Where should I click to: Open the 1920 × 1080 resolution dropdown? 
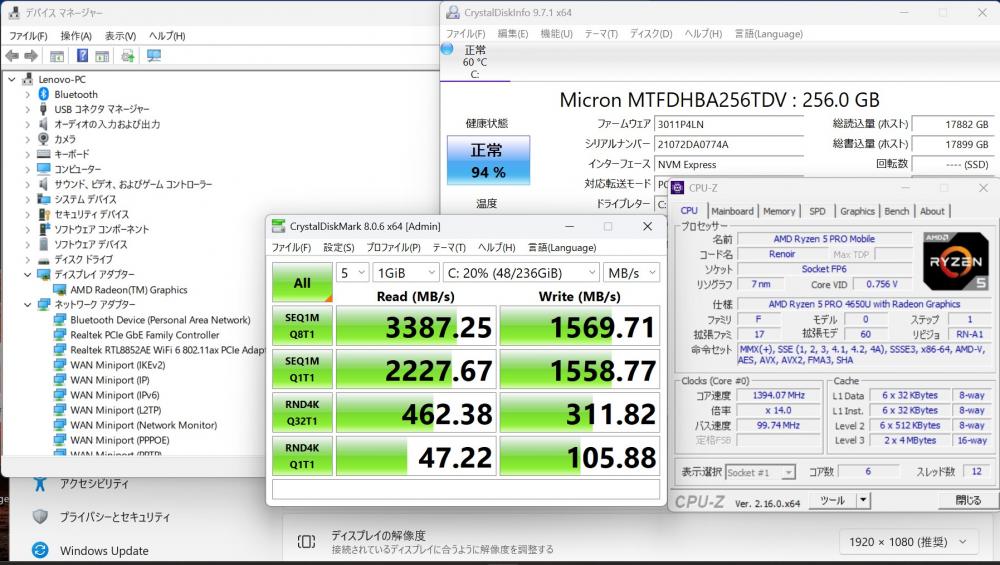pos(906,541)
